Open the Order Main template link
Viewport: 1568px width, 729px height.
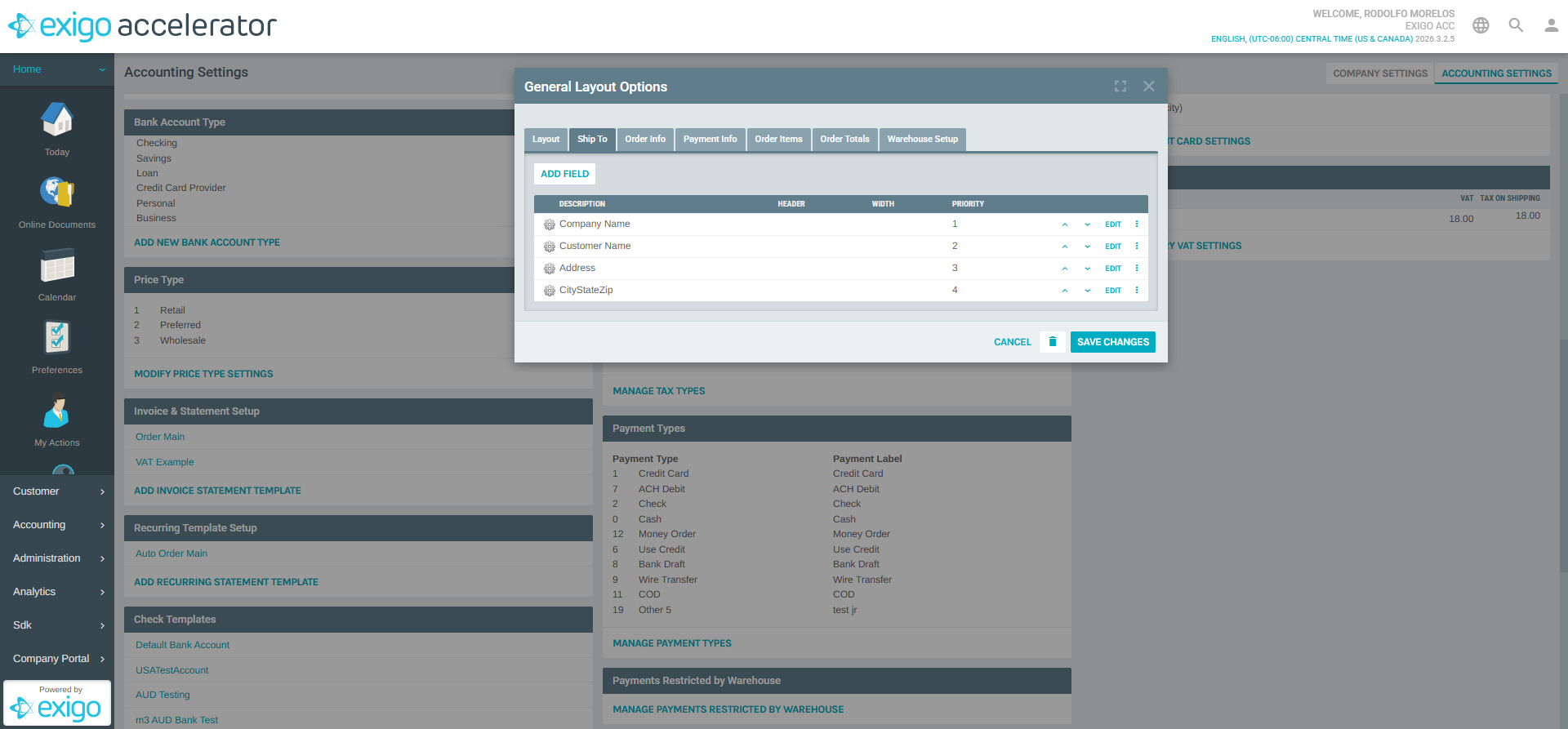point(160,437)
